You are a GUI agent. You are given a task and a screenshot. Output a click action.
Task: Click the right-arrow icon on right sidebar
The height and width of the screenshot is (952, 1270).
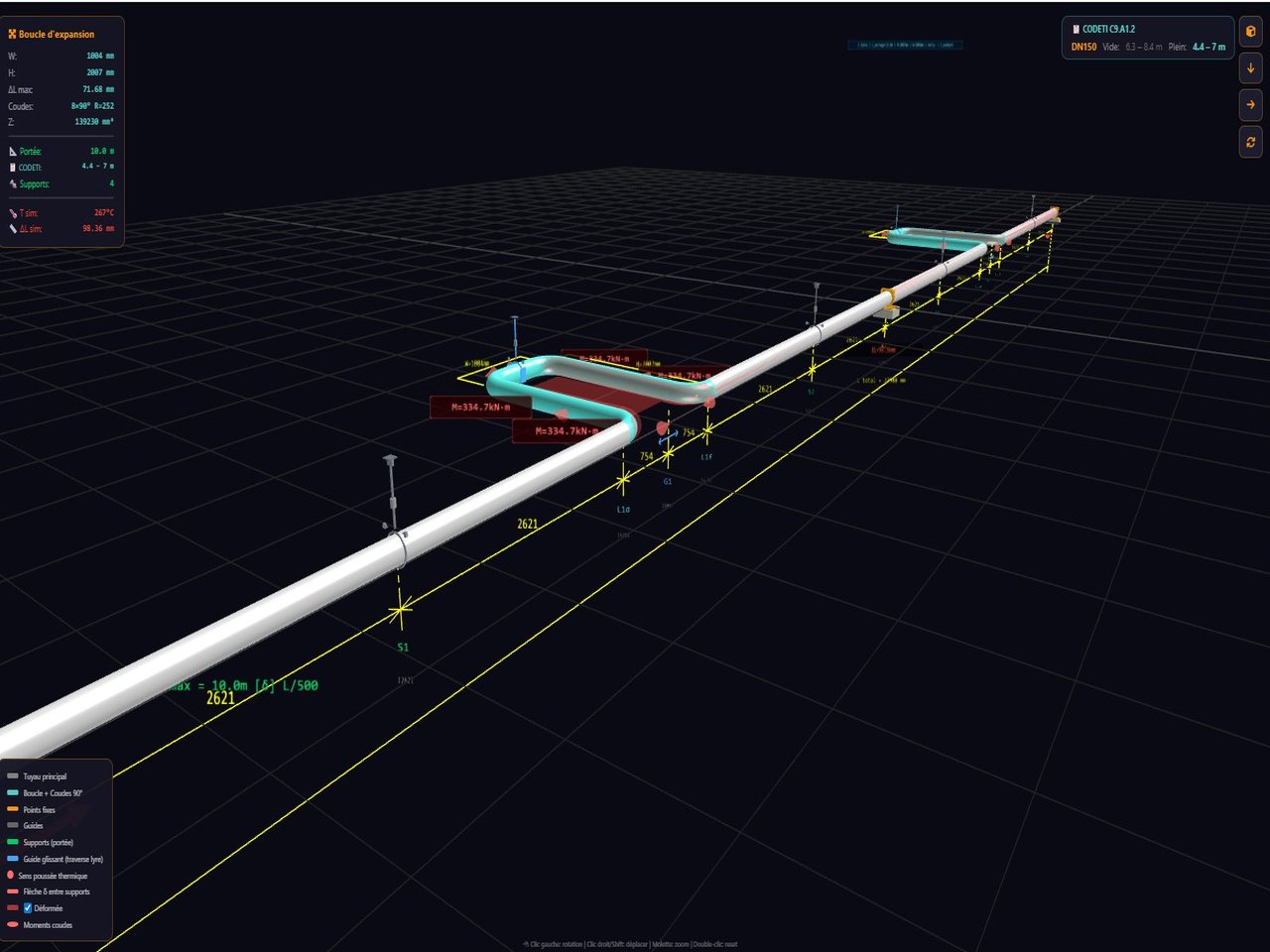tap(1250, 104)
